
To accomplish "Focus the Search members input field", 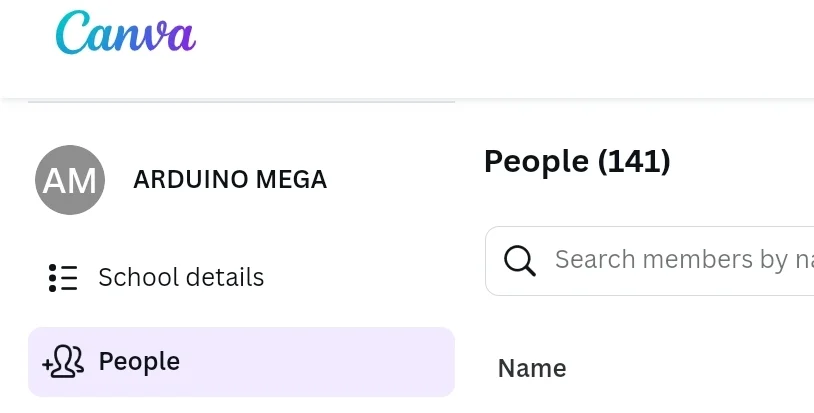I will tap(649, 261).
